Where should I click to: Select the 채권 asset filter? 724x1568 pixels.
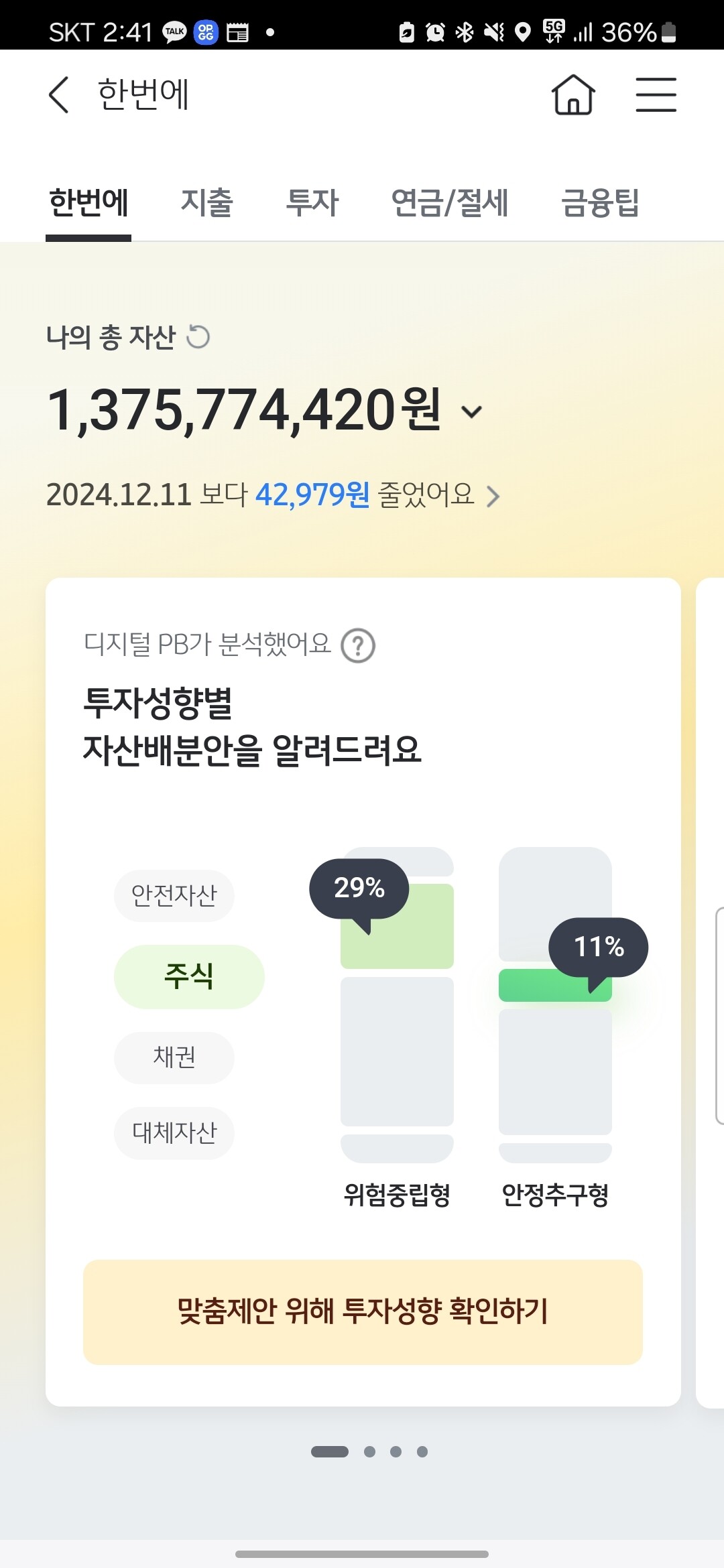[x=174, y=1057]
